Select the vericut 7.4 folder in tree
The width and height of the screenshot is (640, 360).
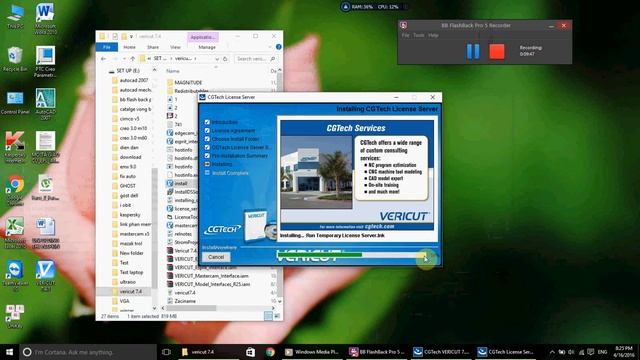pos(131,291)
